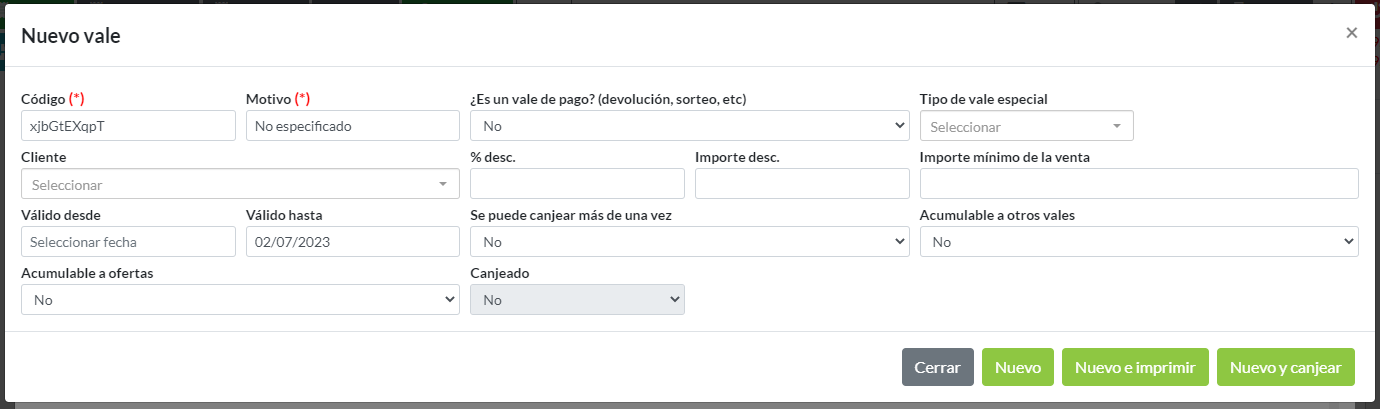Open the vale de pago dropdown

[689, 126]
